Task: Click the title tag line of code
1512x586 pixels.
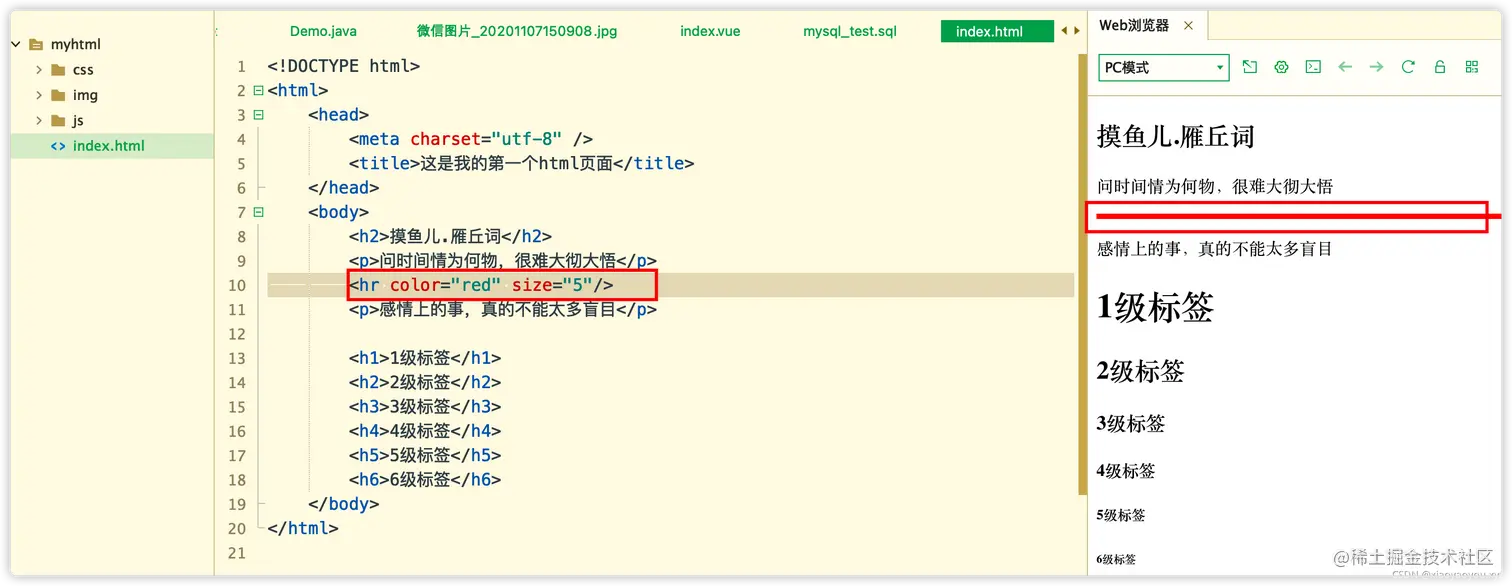Action: 521,163
